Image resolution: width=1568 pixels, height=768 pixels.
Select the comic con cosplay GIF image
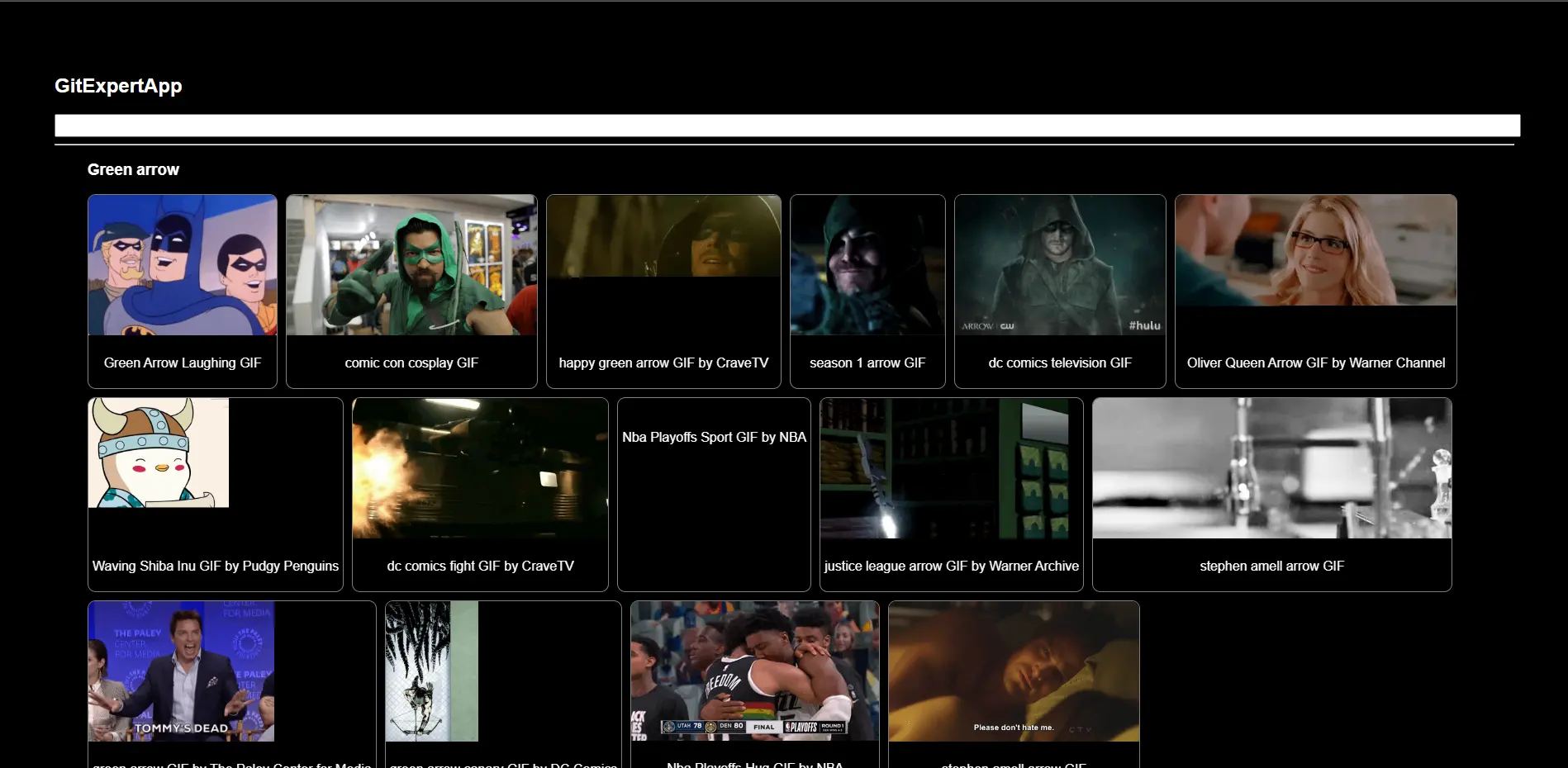click(411, 265)
